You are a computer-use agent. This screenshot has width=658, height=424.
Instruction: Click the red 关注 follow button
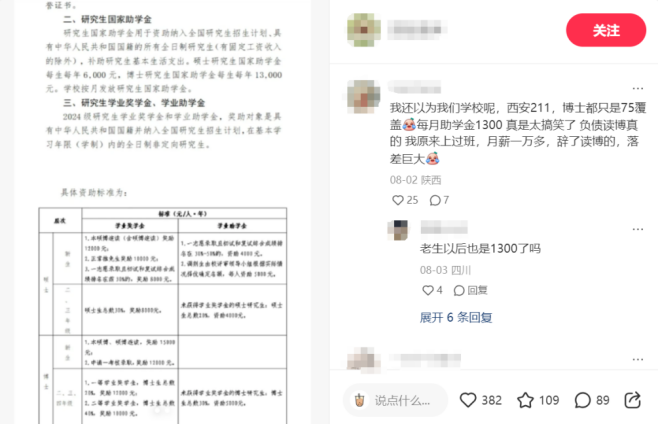(x=606, y=30)
